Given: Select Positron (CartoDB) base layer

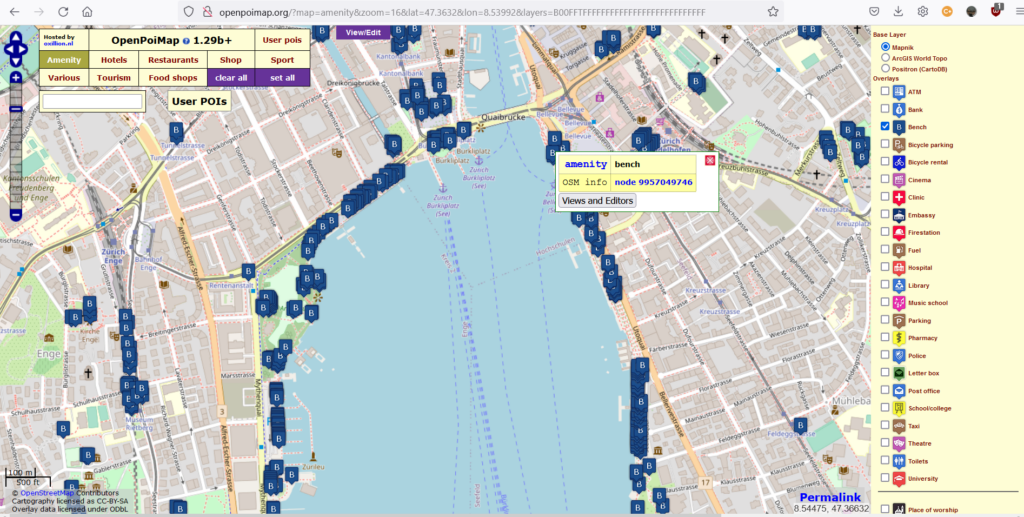Looking at the screenshot, I should tap(886, 68).
